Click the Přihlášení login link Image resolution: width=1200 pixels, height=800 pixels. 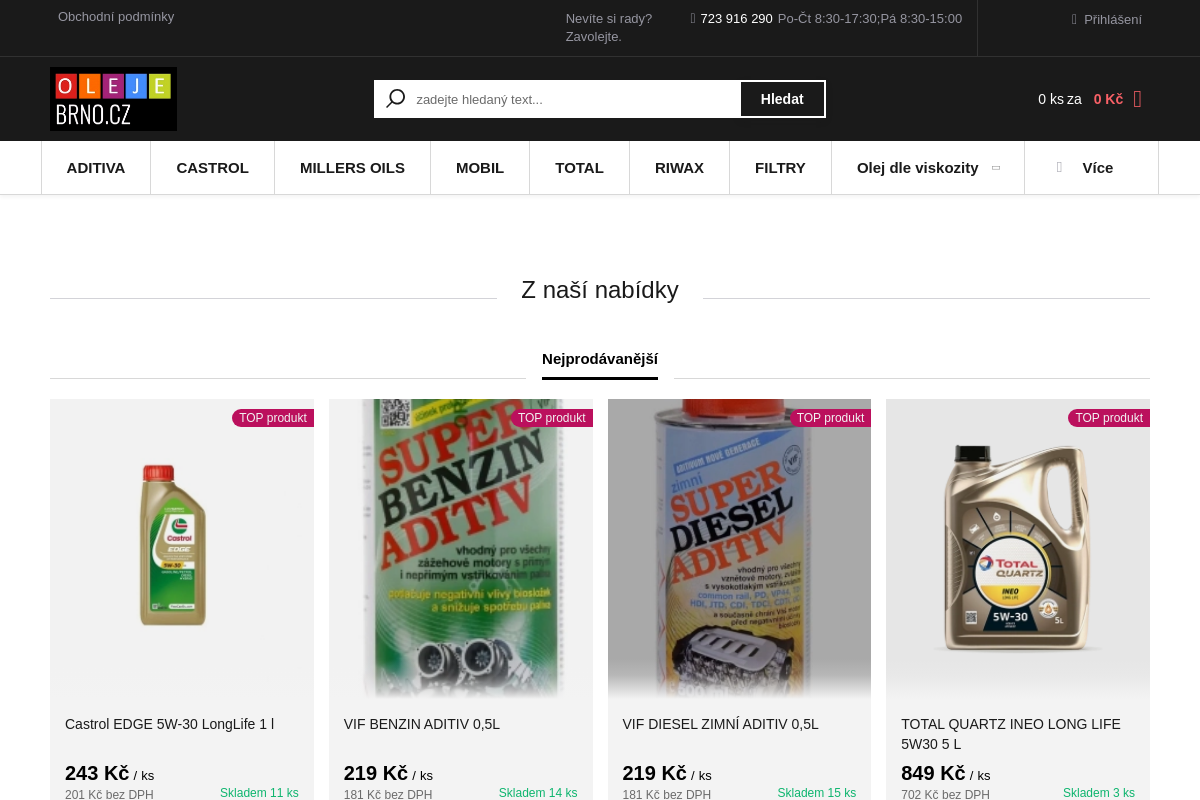1112,19
